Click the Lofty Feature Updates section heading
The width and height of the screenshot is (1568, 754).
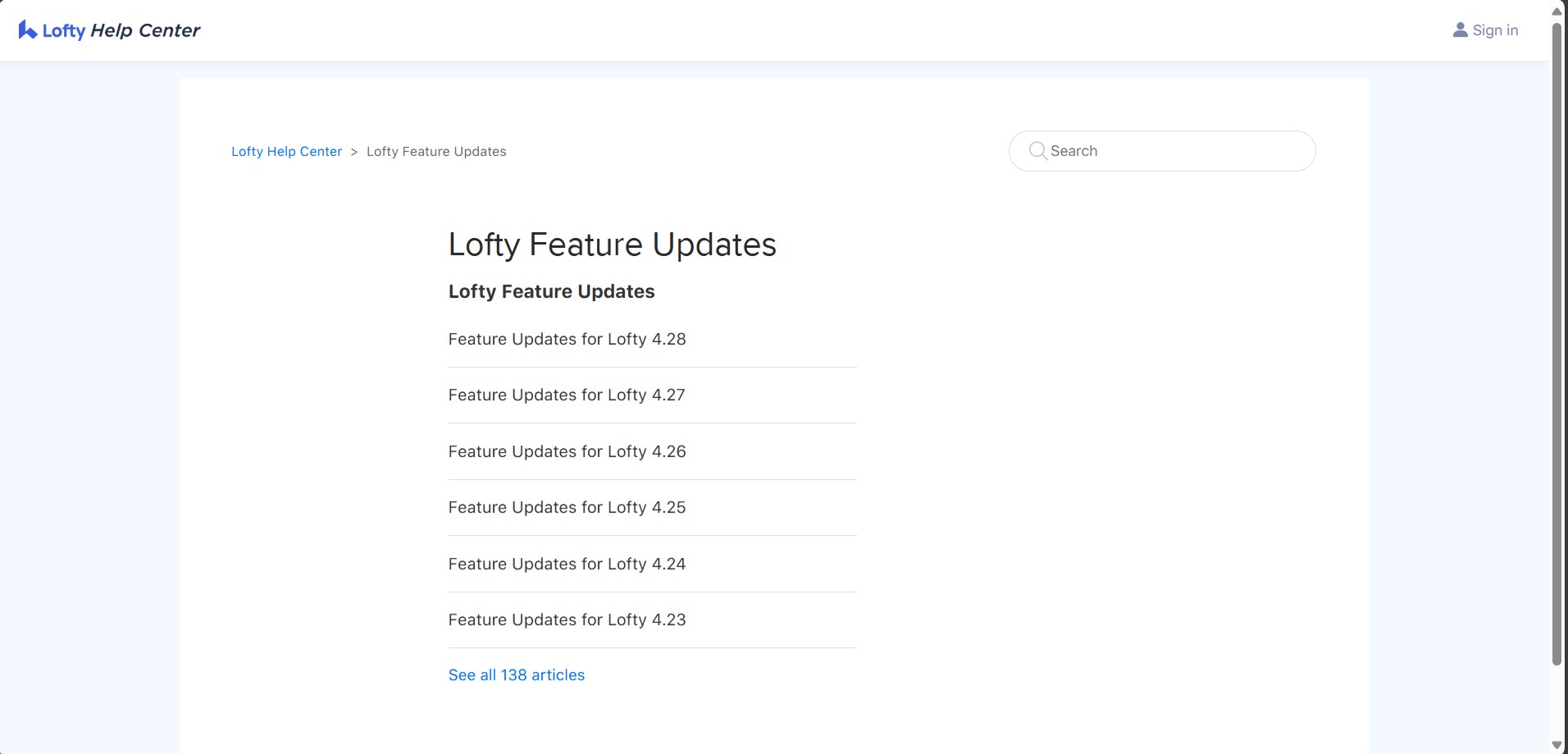[551, 292]
